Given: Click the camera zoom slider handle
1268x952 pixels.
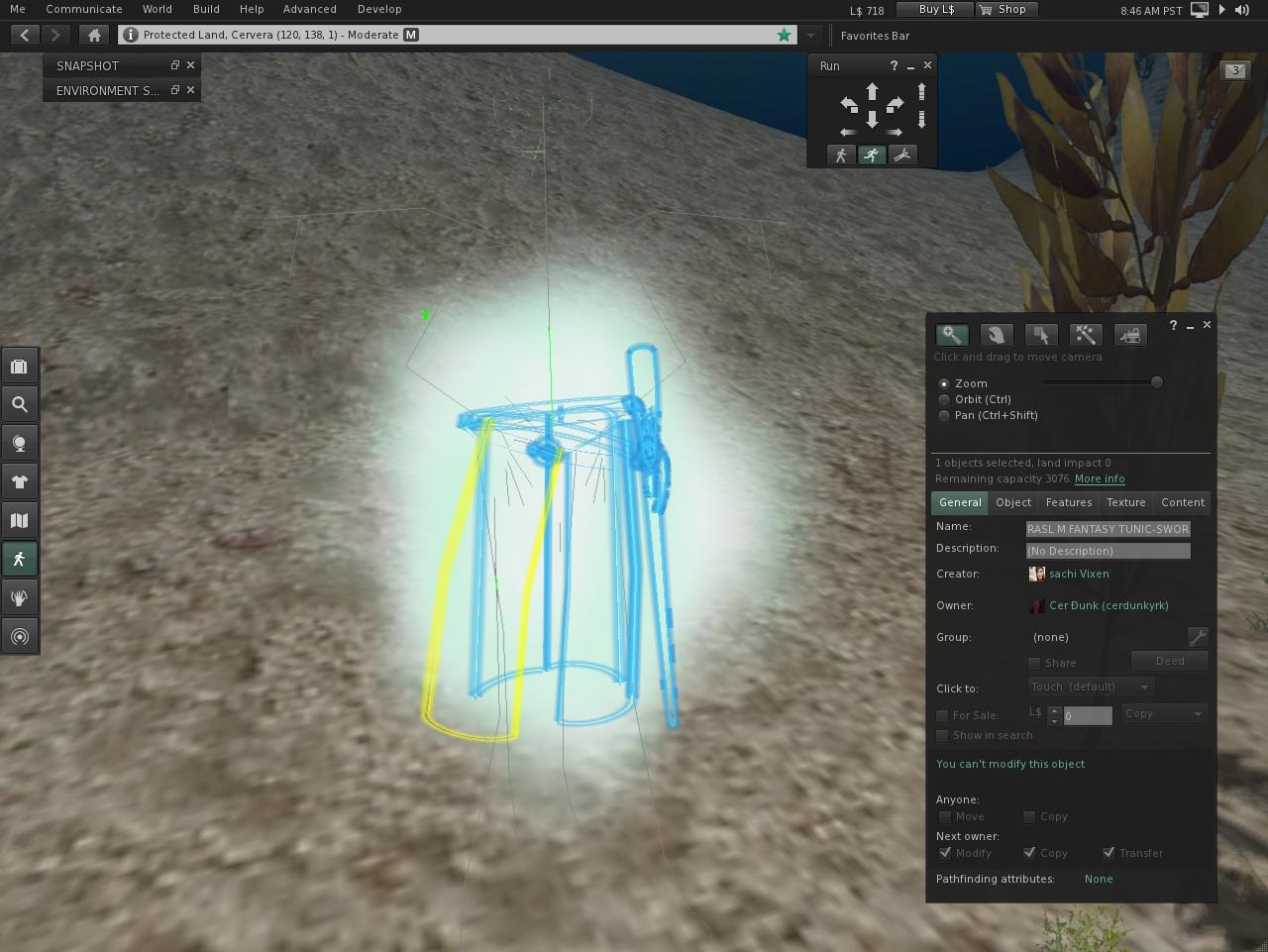Looking at the screenshot, I should pos(1156,382).
